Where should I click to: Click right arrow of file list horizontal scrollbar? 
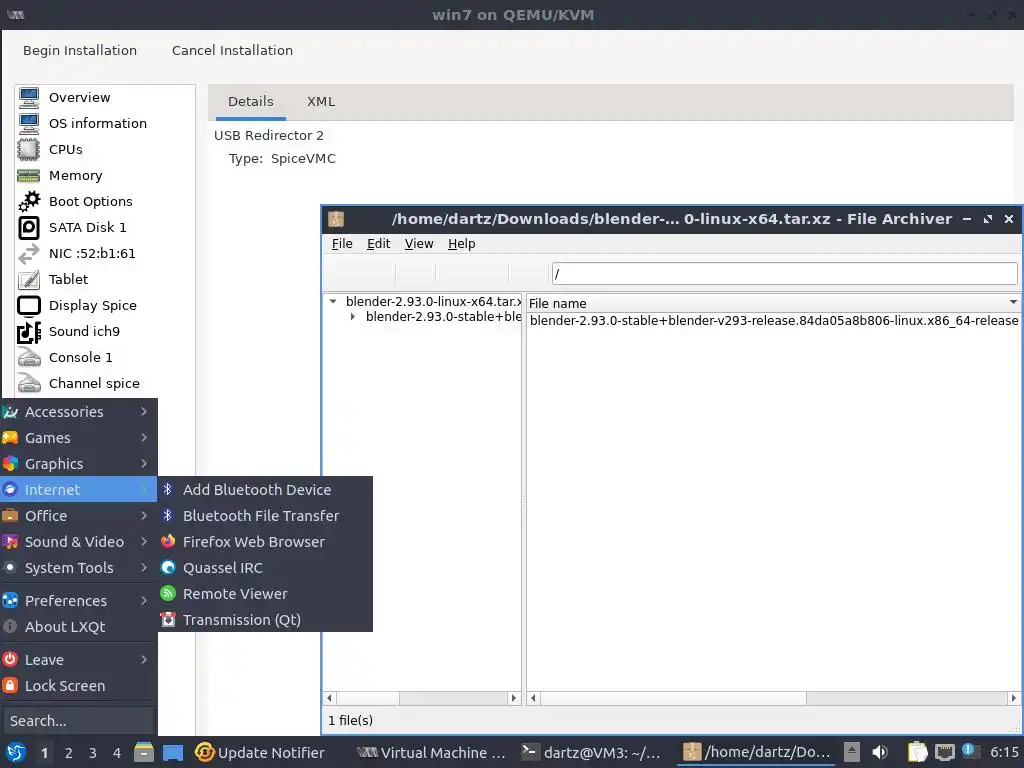click(1014, 698)
